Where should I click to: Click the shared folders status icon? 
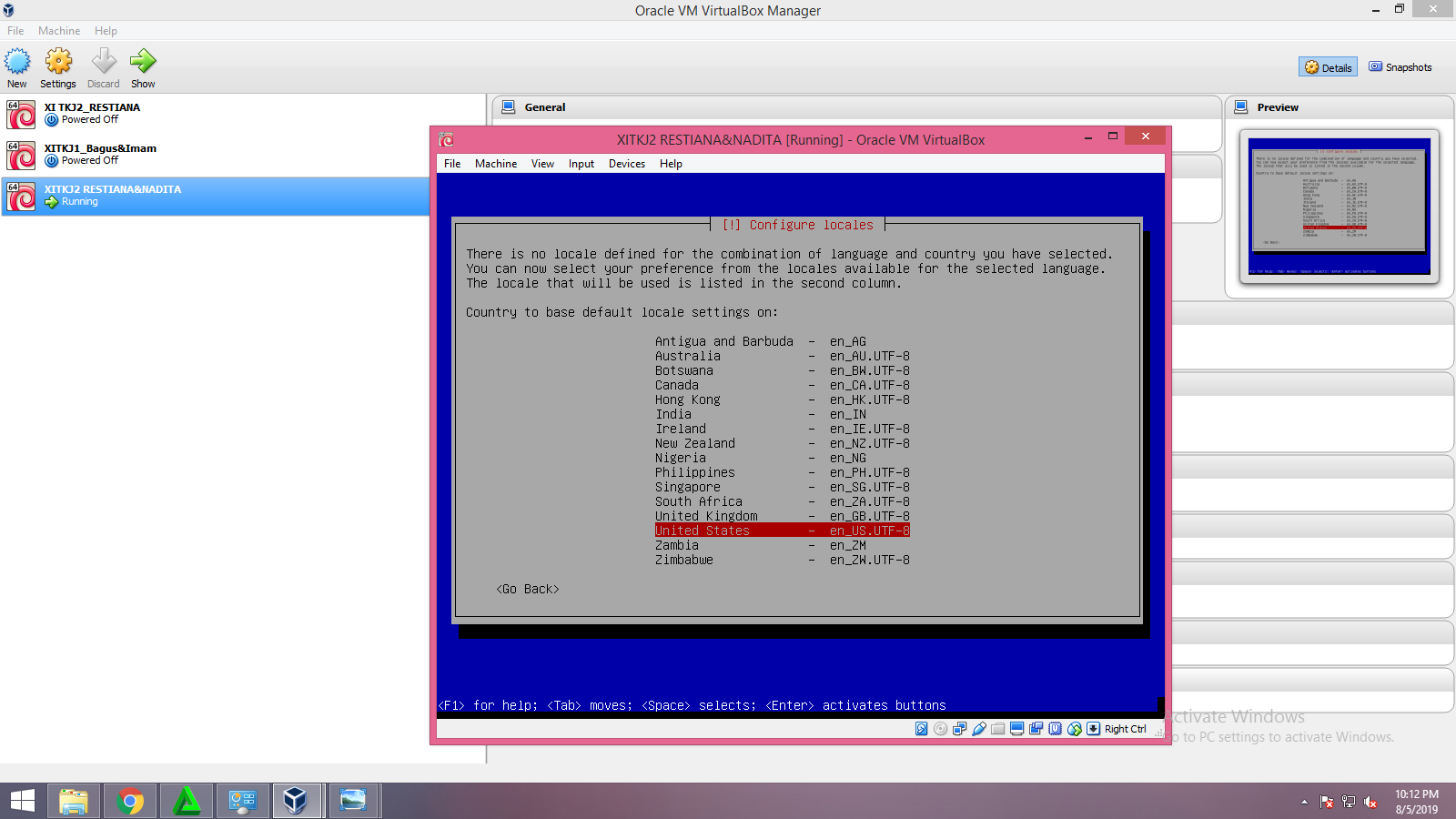(998, 729)
